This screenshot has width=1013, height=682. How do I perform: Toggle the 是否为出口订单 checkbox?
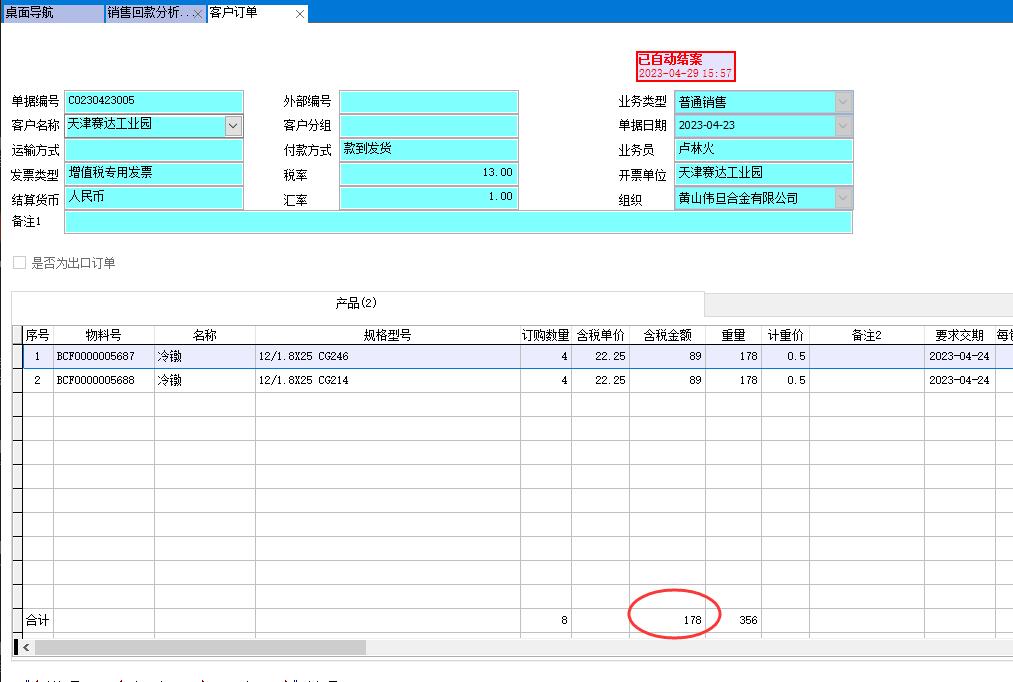tap(20, 263)
